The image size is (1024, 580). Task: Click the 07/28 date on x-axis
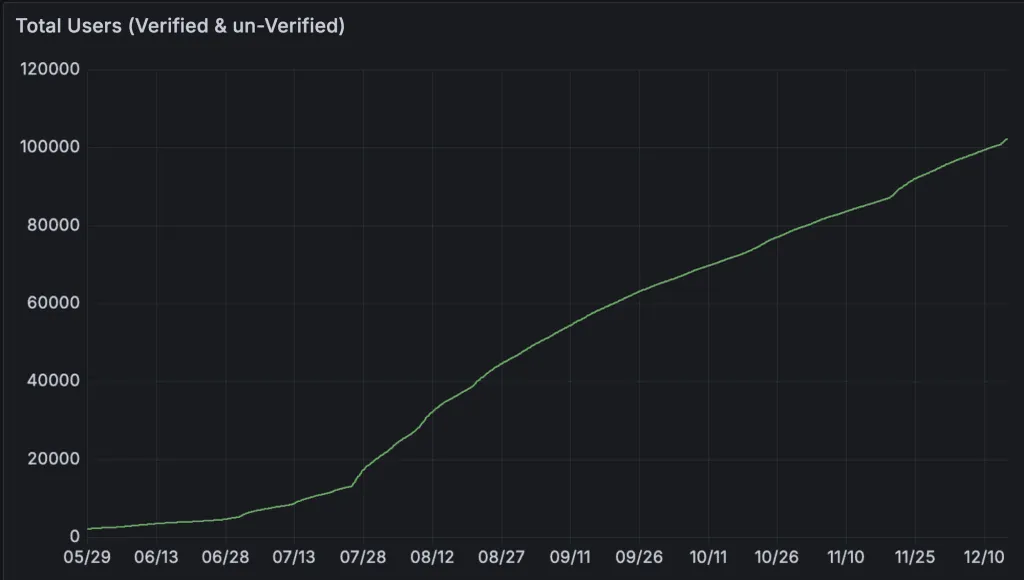pos(364,557)
